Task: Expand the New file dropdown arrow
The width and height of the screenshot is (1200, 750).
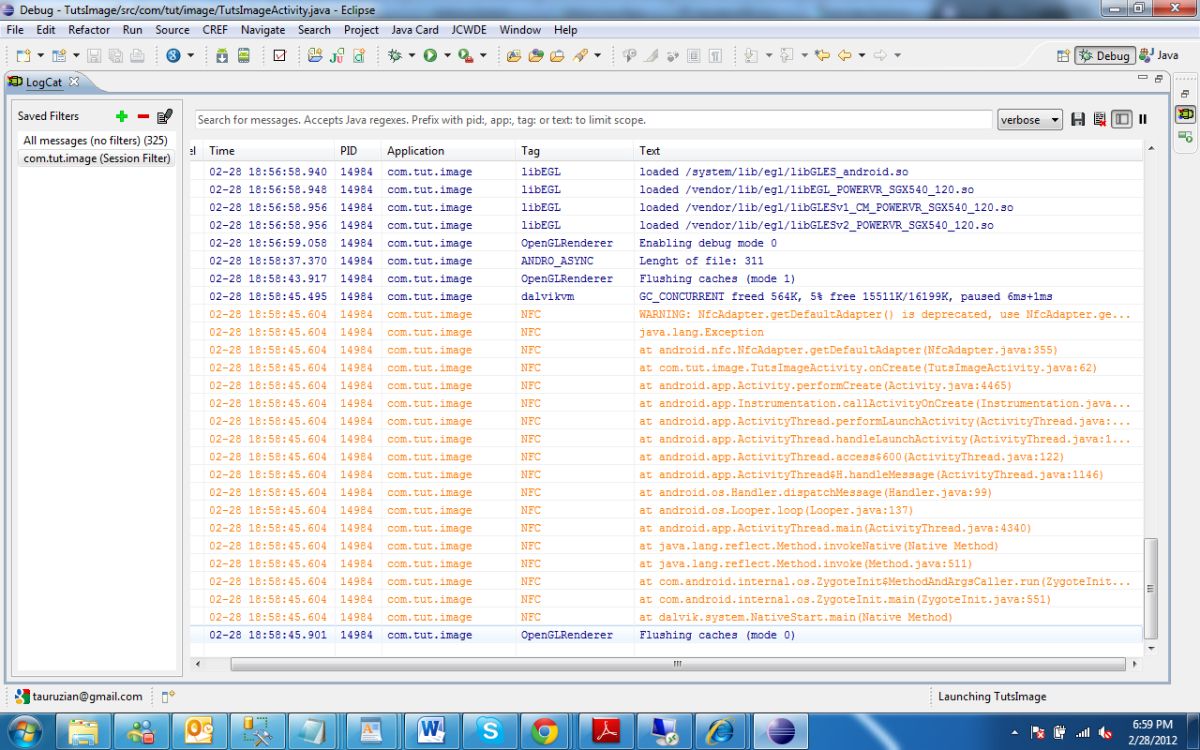Action: tap(40, 56)
